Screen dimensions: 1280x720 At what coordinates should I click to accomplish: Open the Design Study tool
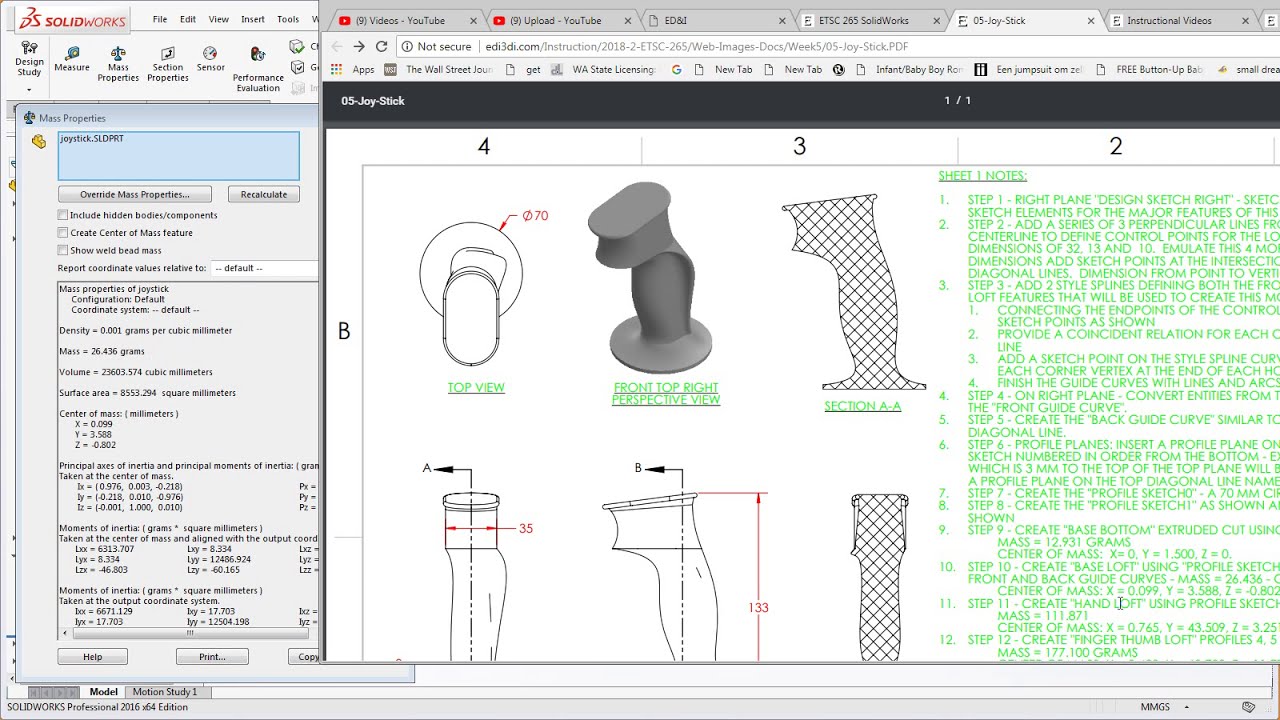29,59
